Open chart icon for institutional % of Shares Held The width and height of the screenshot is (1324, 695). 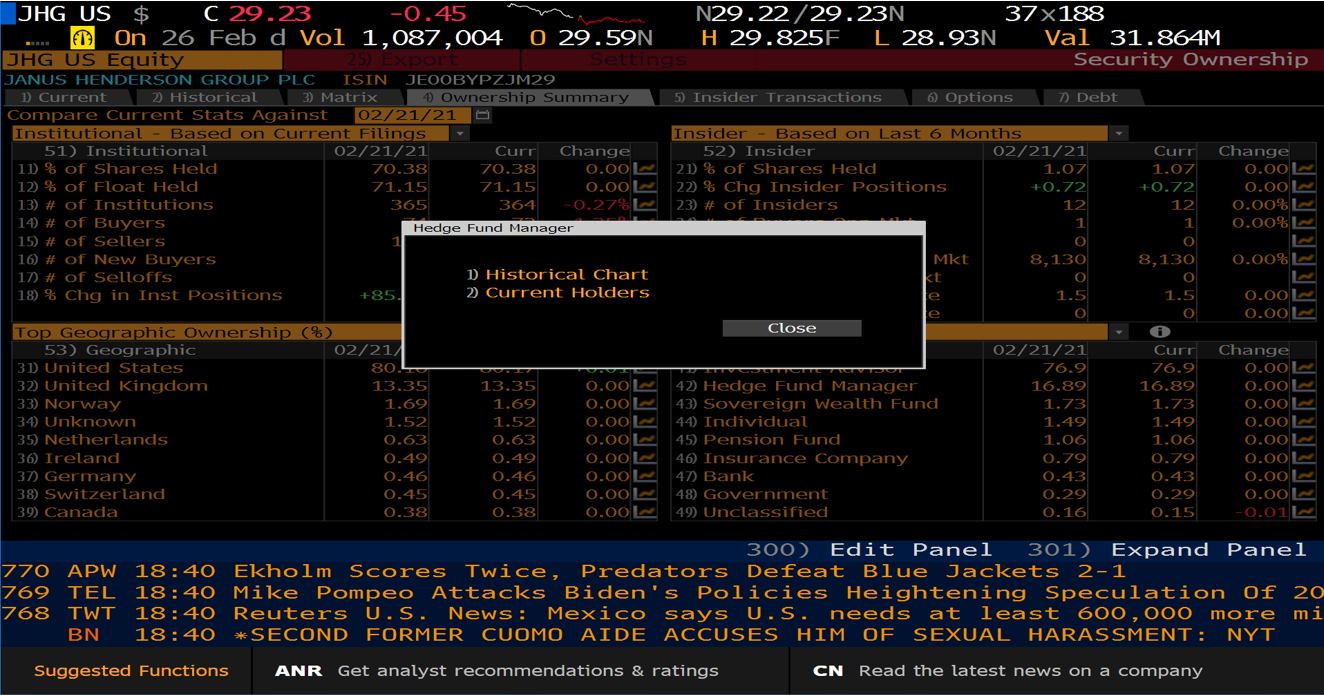coord(645,169)
